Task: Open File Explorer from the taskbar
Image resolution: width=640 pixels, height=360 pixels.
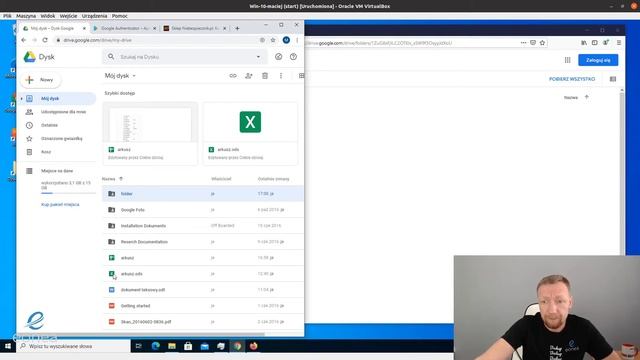Action: click(x=172, y=346)
